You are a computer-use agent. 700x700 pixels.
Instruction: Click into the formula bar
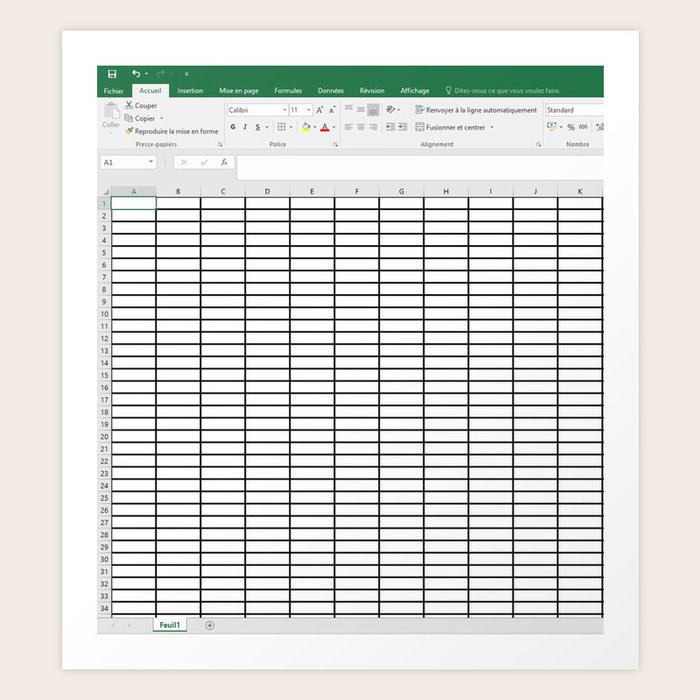pos(420,168)
